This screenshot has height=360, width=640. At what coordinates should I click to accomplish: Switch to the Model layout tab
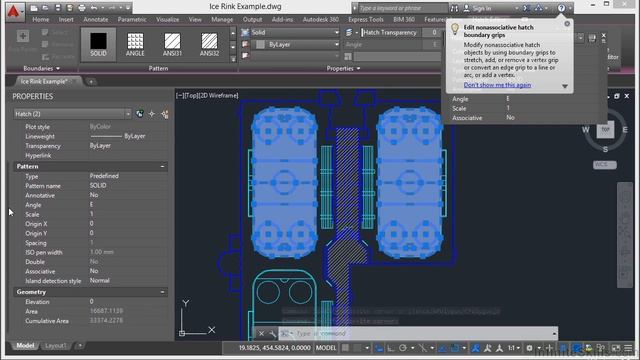(x=25, y=346)
